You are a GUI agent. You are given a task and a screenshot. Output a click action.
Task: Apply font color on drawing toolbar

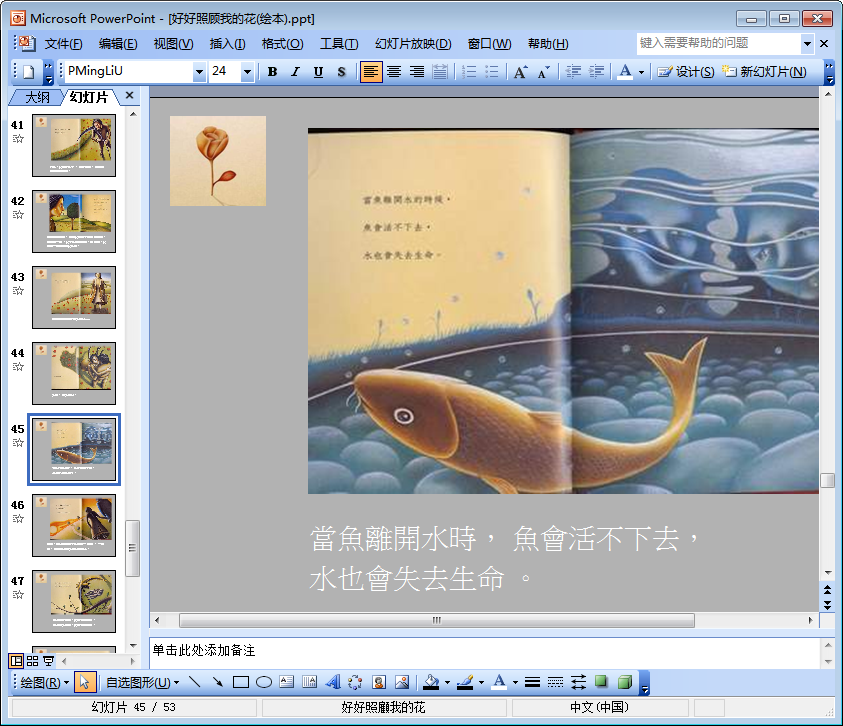[499, 682]
